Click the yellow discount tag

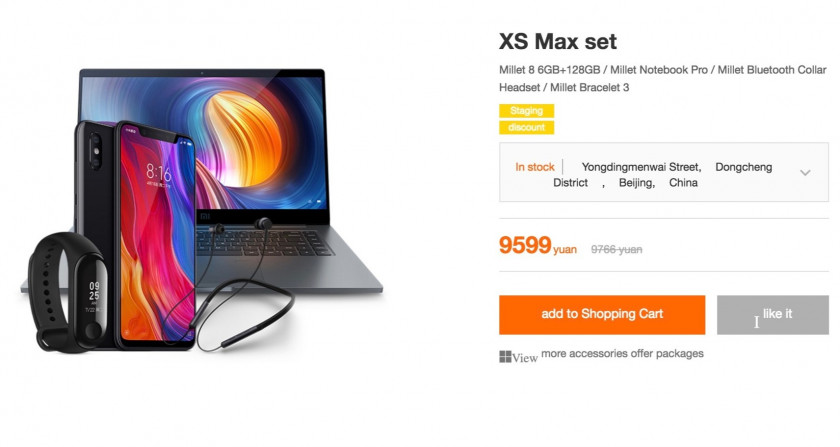(526, 128)
